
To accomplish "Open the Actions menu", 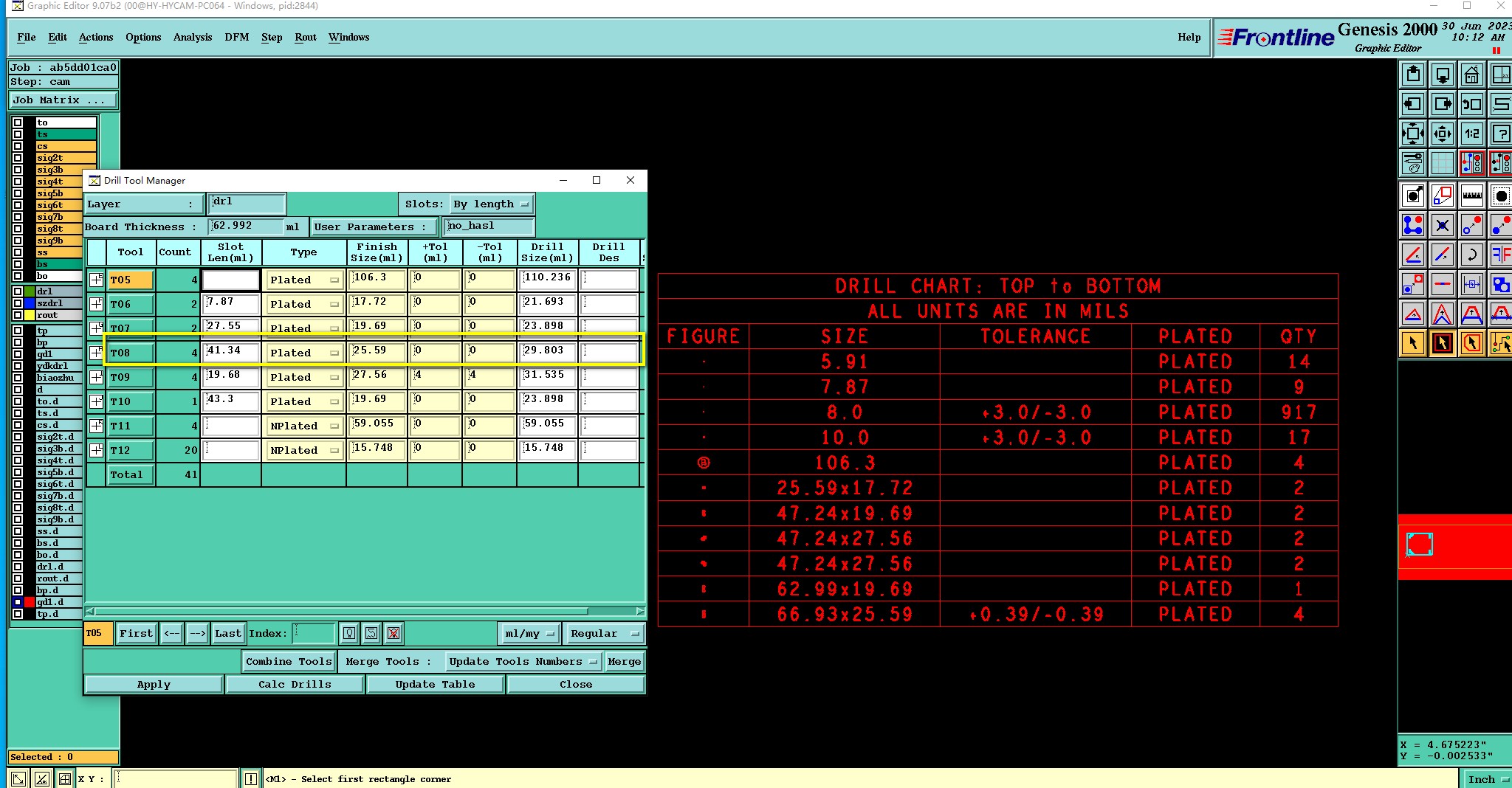I will click(x=96, y=37).
